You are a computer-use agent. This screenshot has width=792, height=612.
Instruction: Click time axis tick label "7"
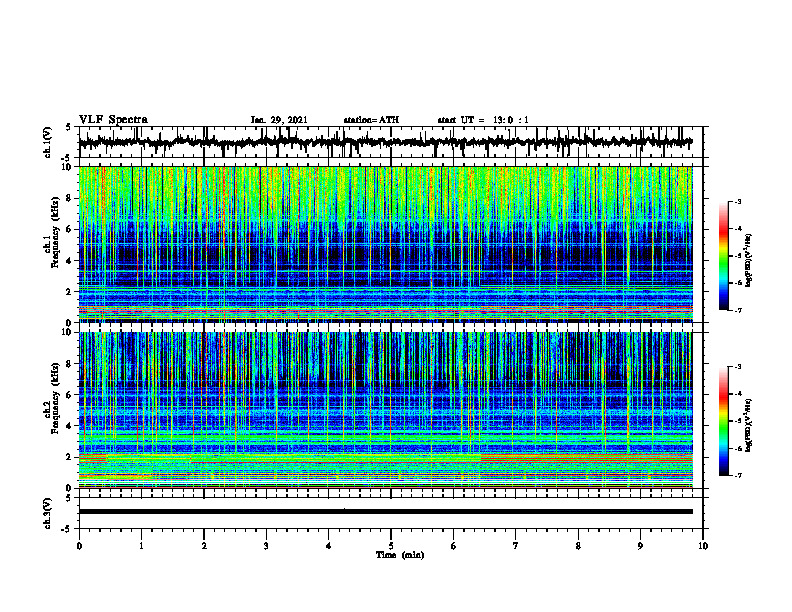(x=516, y=546)
